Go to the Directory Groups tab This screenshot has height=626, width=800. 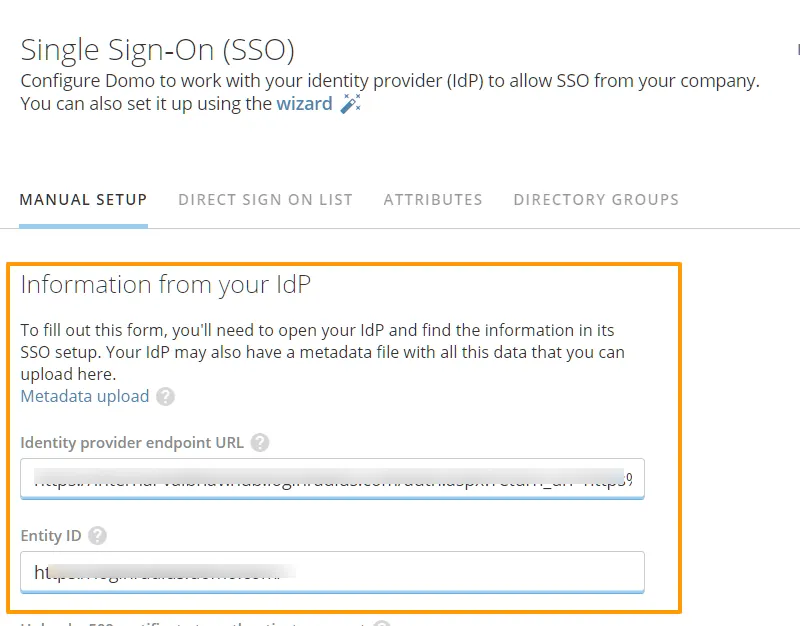pyautogui.click(x=596, y=200)
